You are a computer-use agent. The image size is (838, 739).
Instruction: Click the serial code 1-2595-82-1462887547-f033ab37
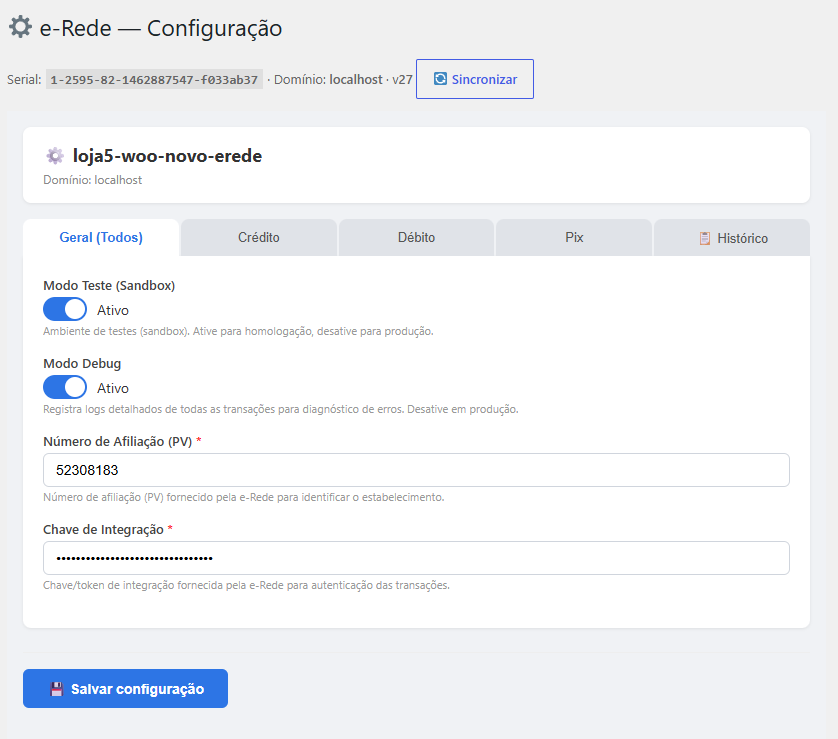click(154, 80)
